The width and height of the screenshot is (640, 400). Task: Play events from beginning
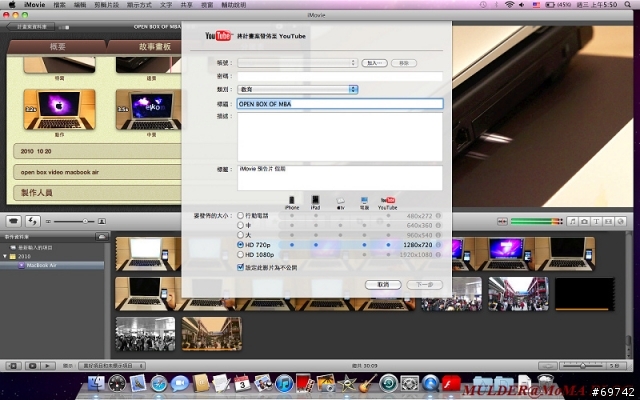click(x=47, y=366)
